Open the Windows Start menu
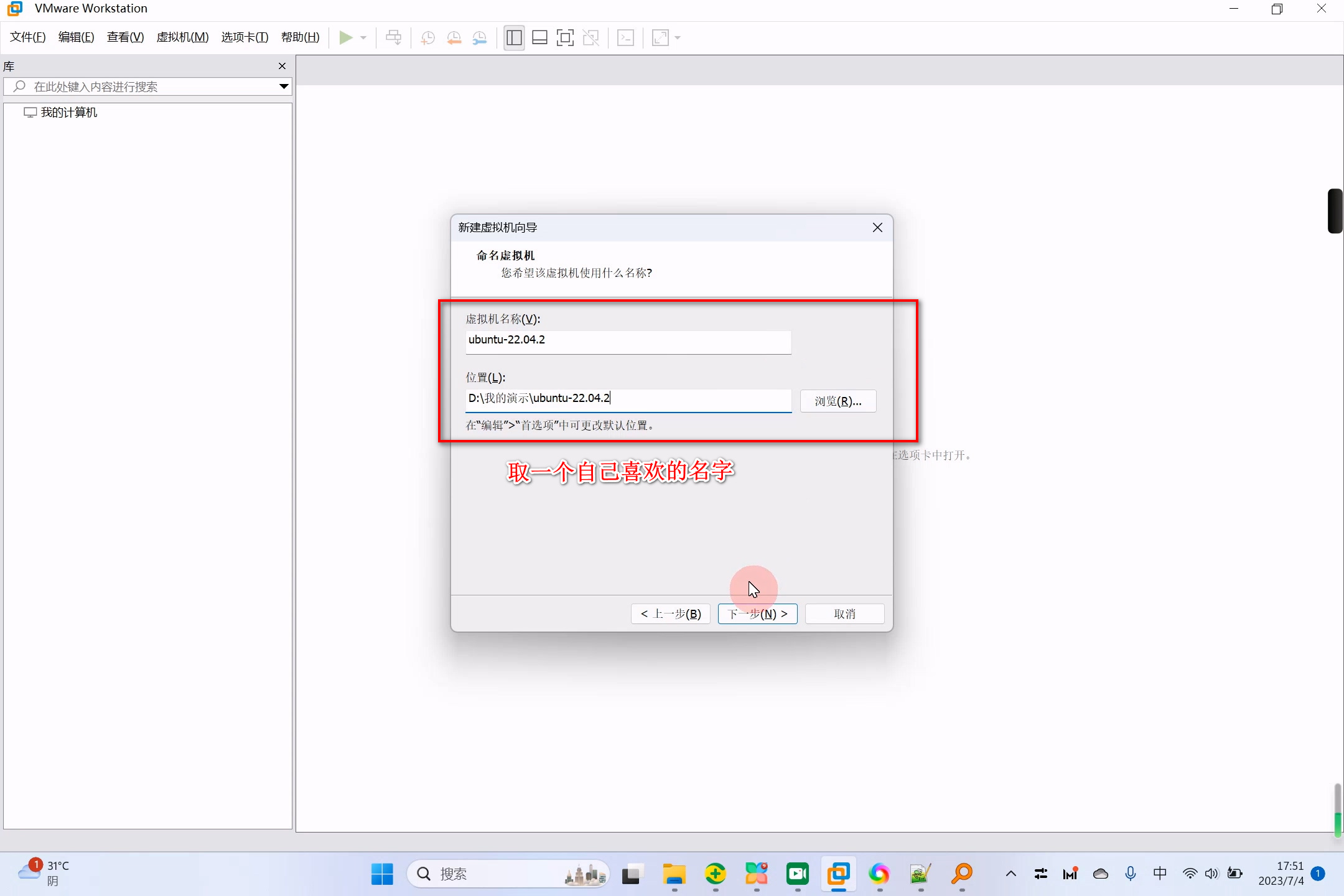This screenshot has width=1344, height=896. point(382,874)
